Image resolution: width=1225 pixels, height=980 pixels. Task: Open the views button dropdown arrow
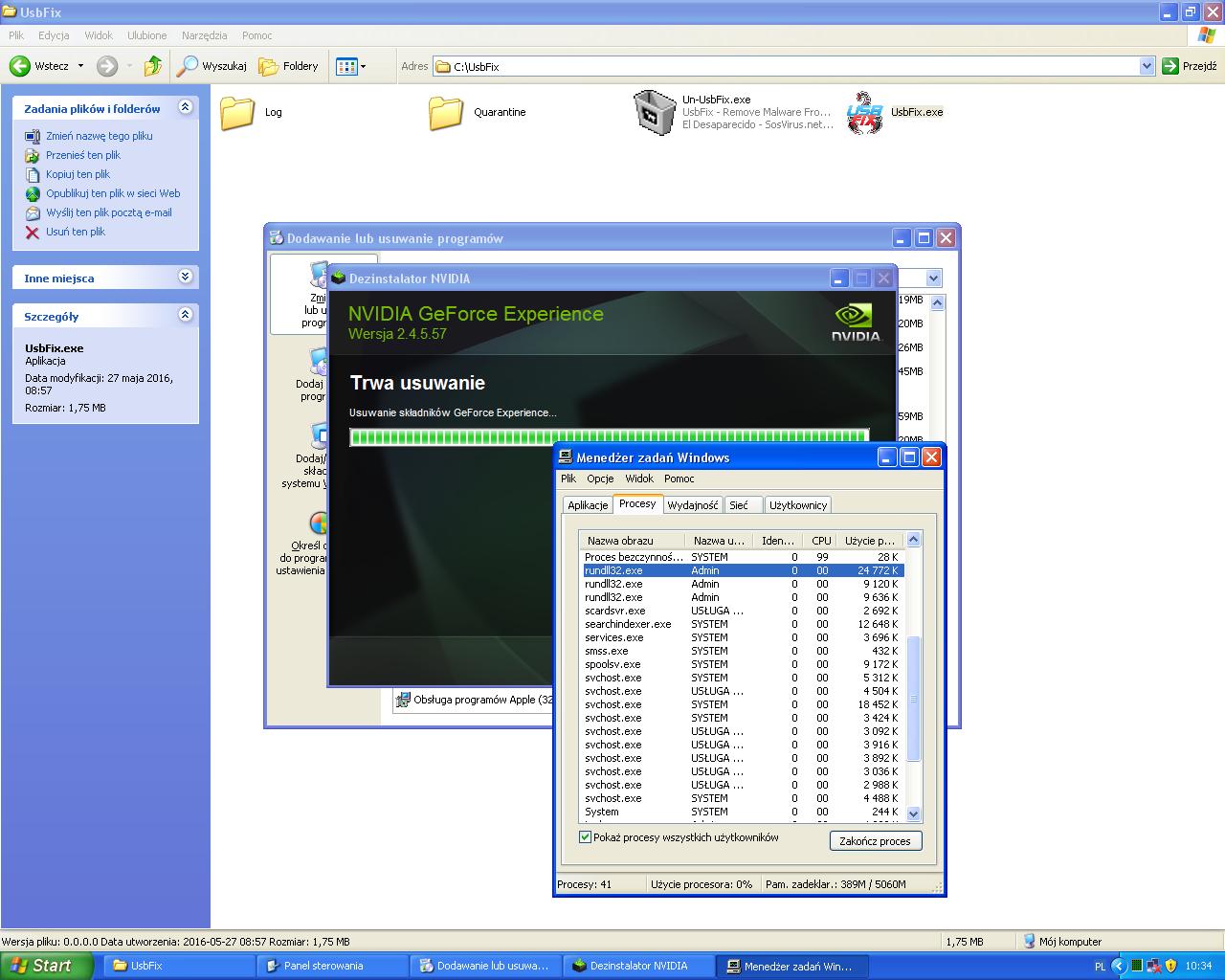(x=363, y=66)
